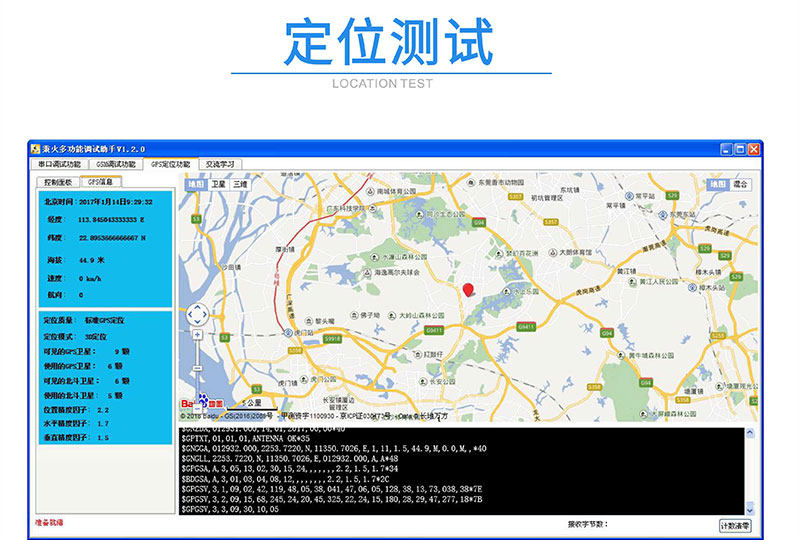Image resolution: width=800 pixels, height=540 pixels.
Task: Switch the map to 三维 3D view
Action: [x=240, y=184]
